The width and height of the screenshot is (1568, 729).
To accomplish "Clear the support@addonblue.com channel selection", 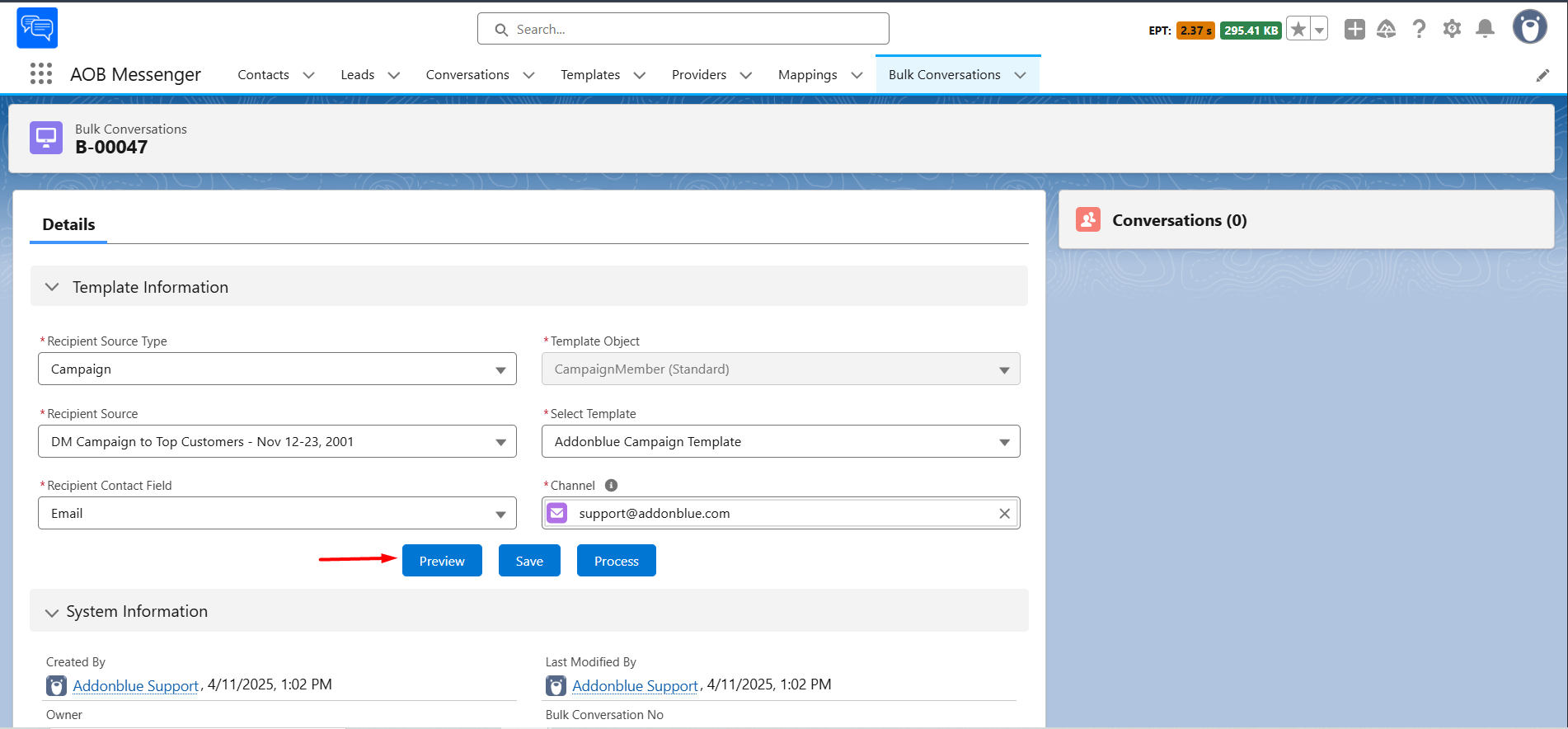I will (x=1004, y=513).
